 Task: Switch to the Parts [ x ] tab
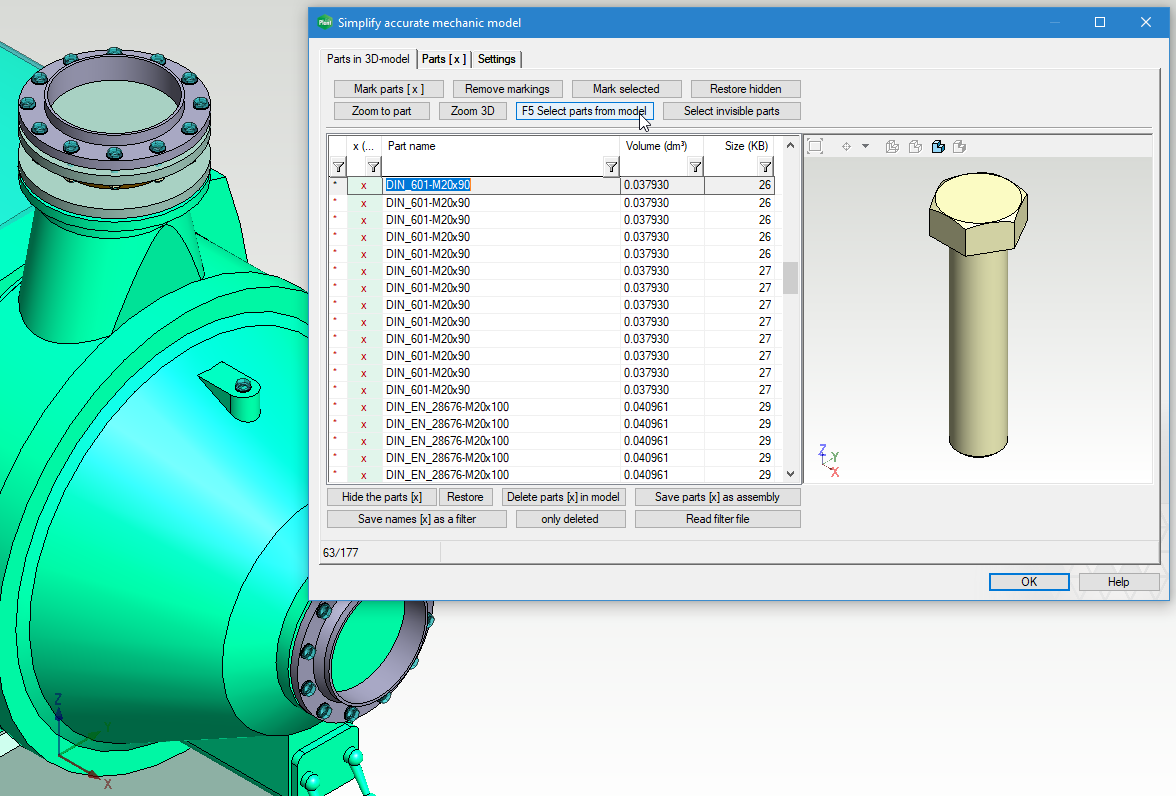coord(443,59)
